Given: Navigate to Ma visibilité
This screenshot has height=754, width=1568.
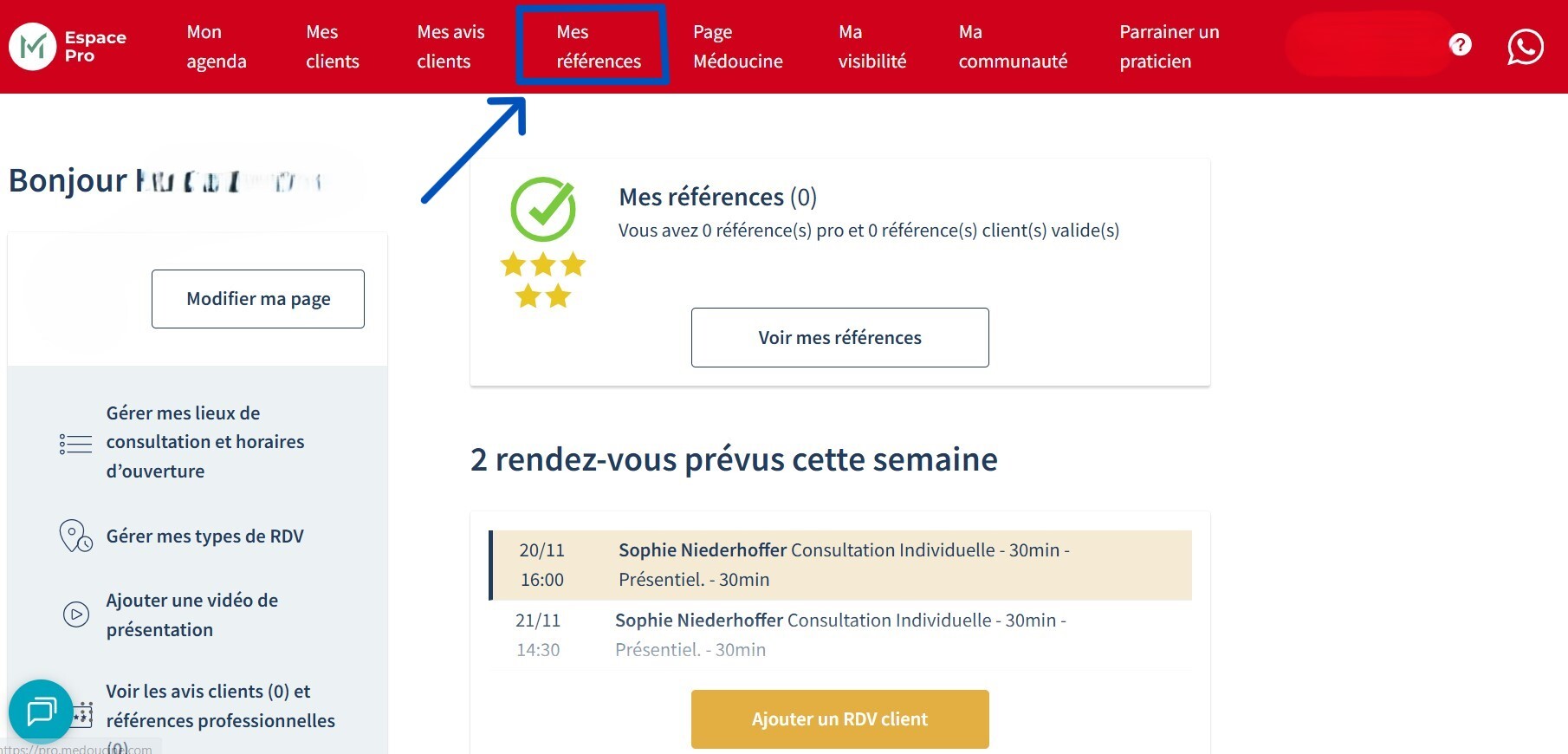Looking at the screenshot, I should pos(871,47).
